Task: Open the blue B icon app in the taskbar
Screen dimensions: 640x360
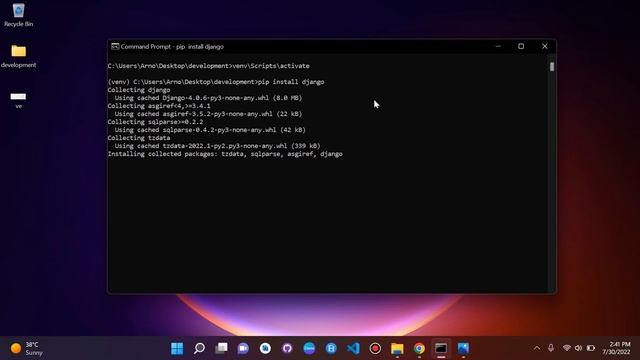Action: 331,348
